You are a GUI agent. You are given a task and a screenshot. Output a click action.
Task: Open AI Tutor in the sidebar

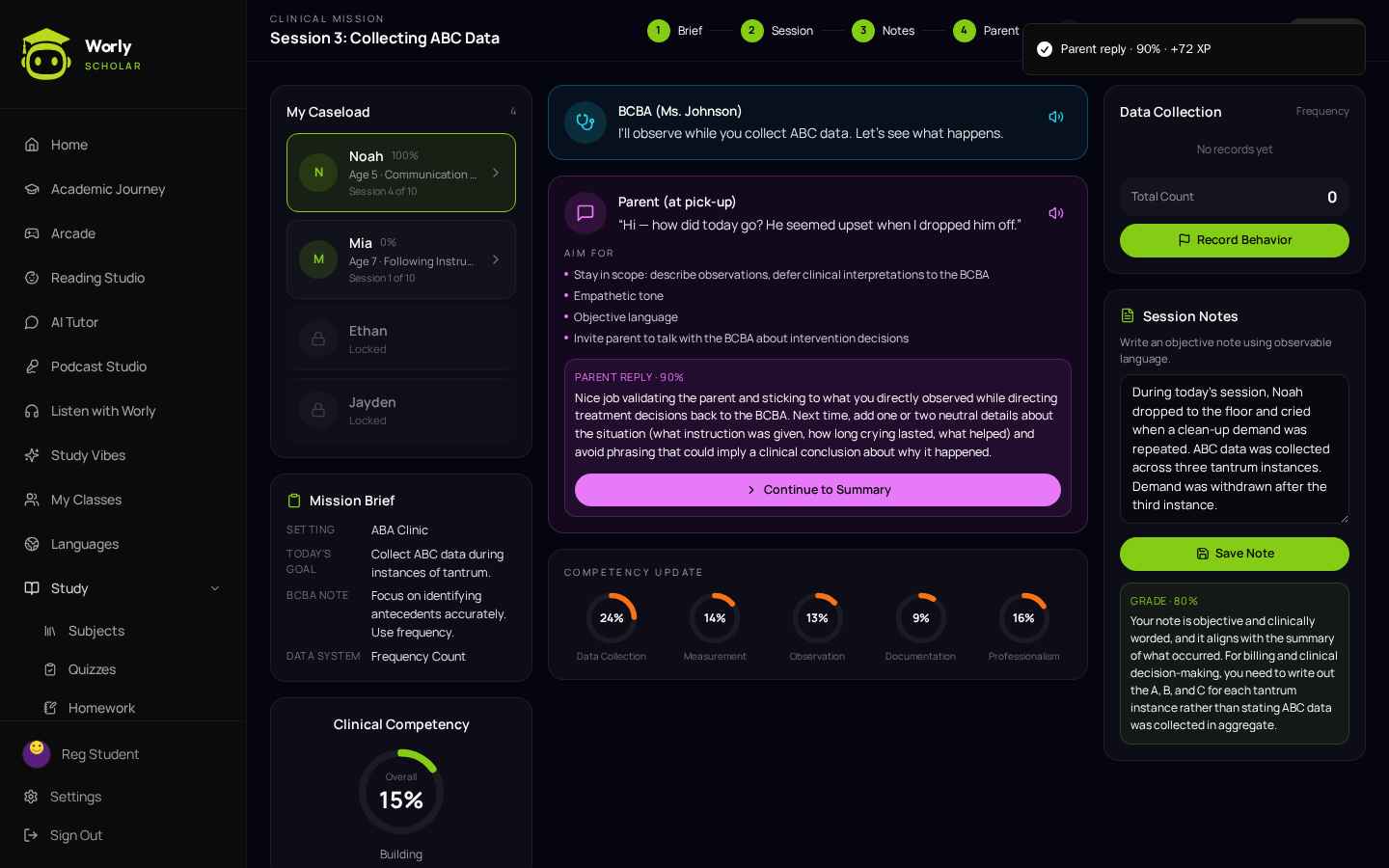[x=123, y=322]
